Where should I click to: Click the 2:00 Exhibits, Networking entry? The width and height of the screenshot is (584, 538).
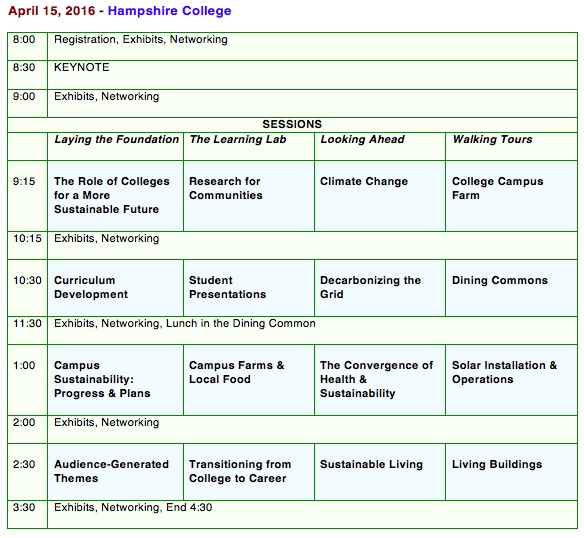(107, 423)
